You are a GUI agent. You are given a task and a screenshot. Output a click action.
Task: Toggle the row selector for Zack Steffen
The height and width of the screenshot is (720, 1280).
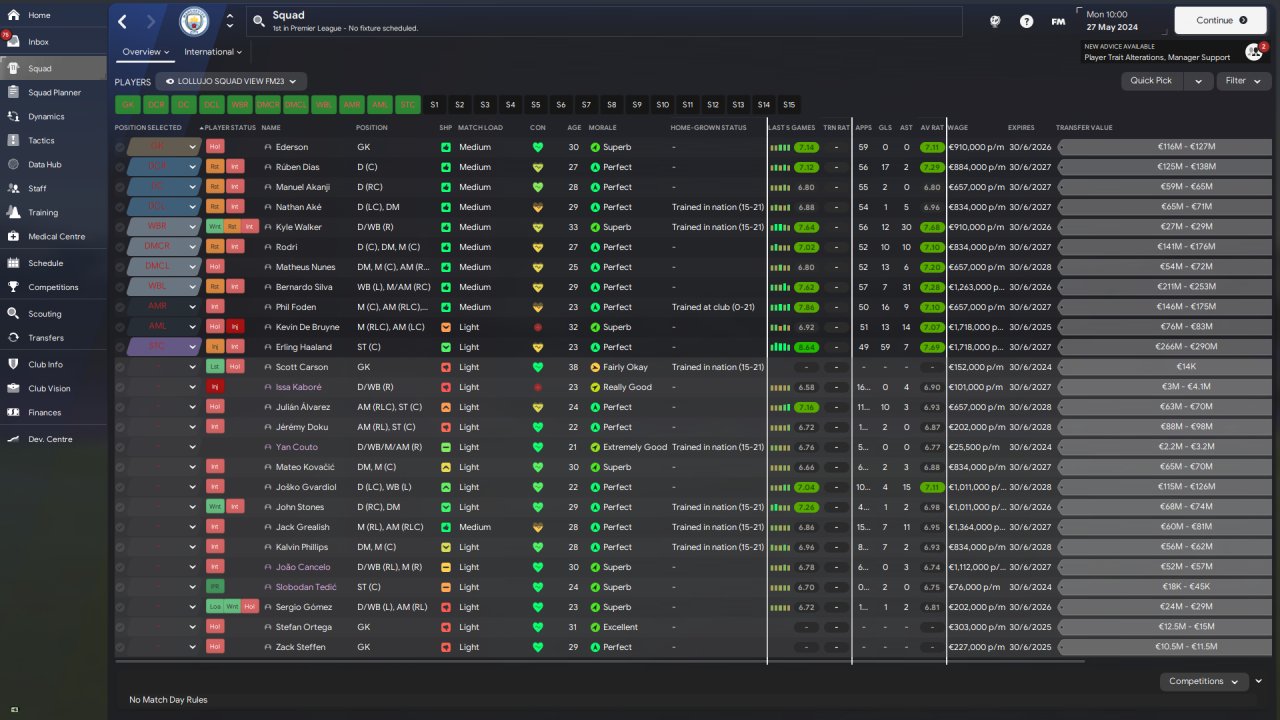pyautogui.click(x=120, y=647)
